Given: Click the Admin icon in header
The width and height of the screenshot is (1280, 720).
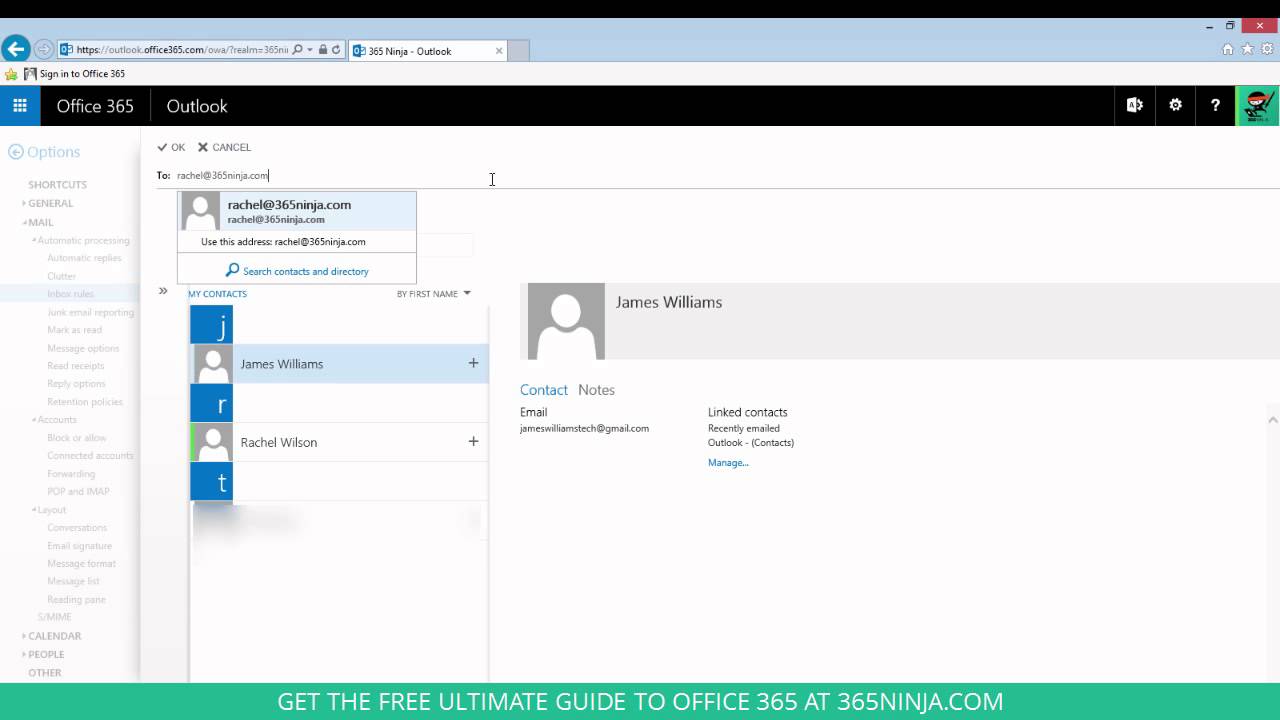Looking at the screenshot, I should (x=1135, y=105).
